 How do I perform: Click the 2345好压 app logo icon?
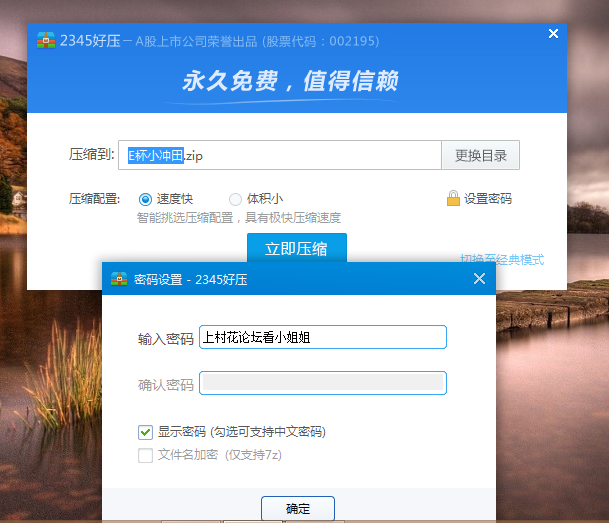[x=45, y=41]
